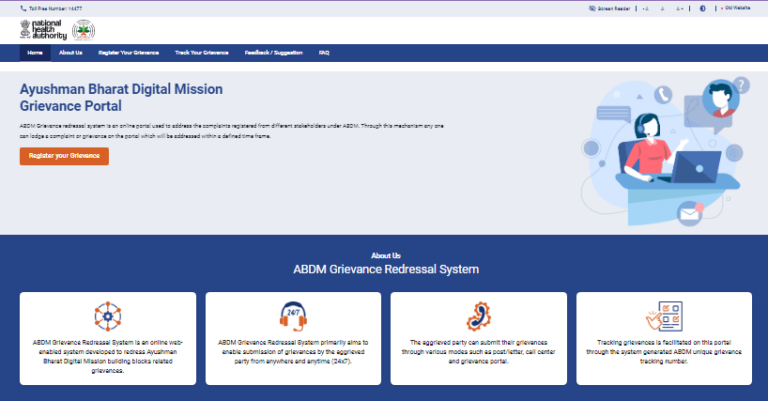Click the Ayushman Bharat emblem logo
The image size is (768, 401).
click(83, 30)
